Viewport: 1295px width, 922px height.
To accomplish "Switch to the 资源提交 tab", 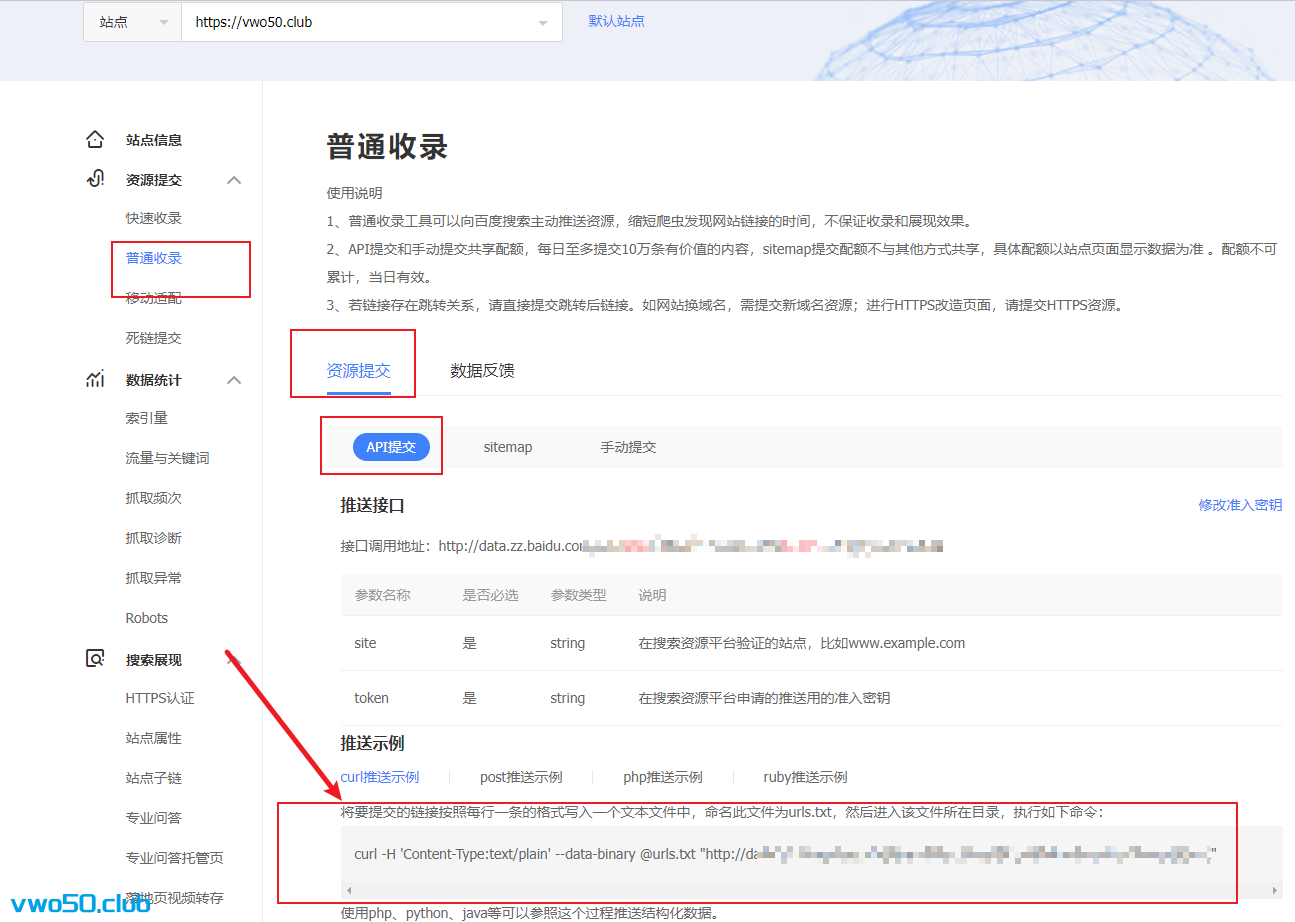I will coord(359,371).
